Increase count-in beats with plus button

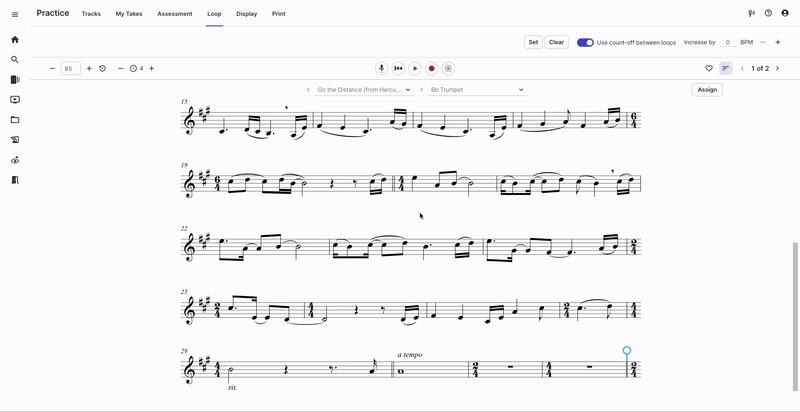click(x=152, y=68)
